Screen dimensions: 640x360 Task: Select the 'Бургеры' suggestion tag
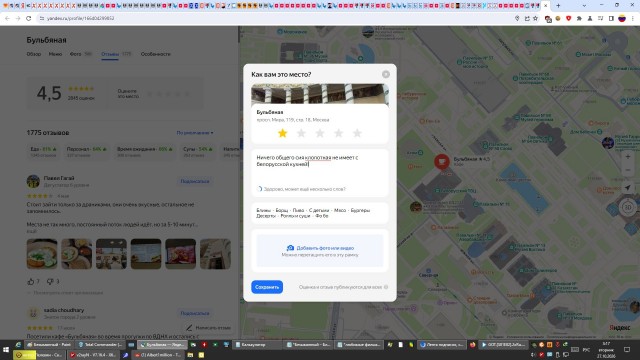tap(360, 210)
